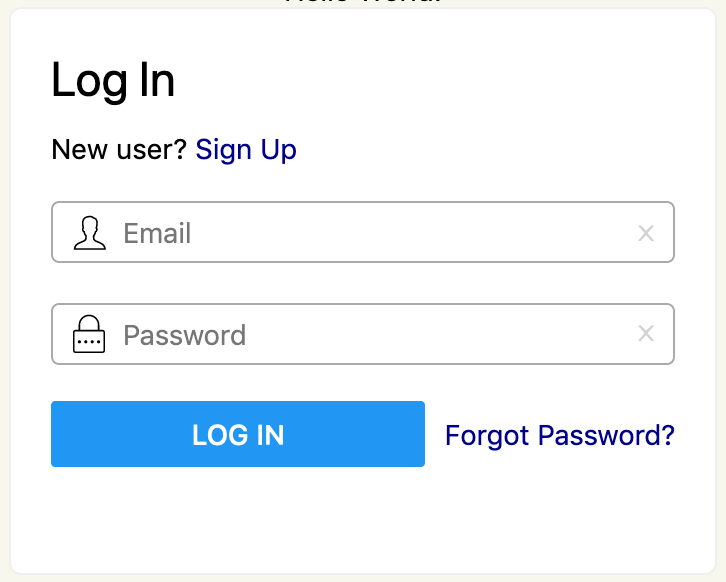Open the Sign Up link
The image size is (726, 582).
[246, 150]
